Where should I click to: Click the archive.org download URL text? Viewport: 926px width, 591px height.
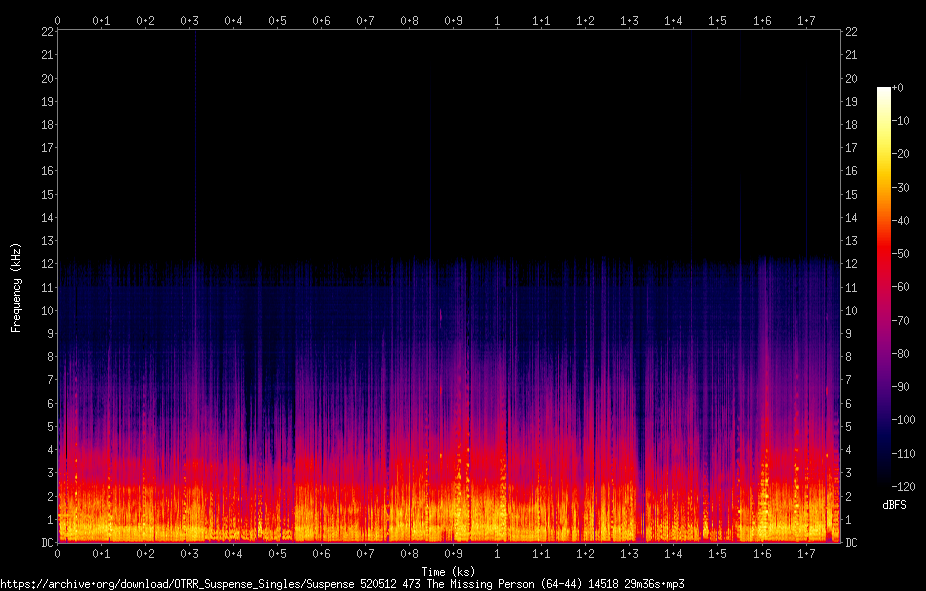(343, 584)
